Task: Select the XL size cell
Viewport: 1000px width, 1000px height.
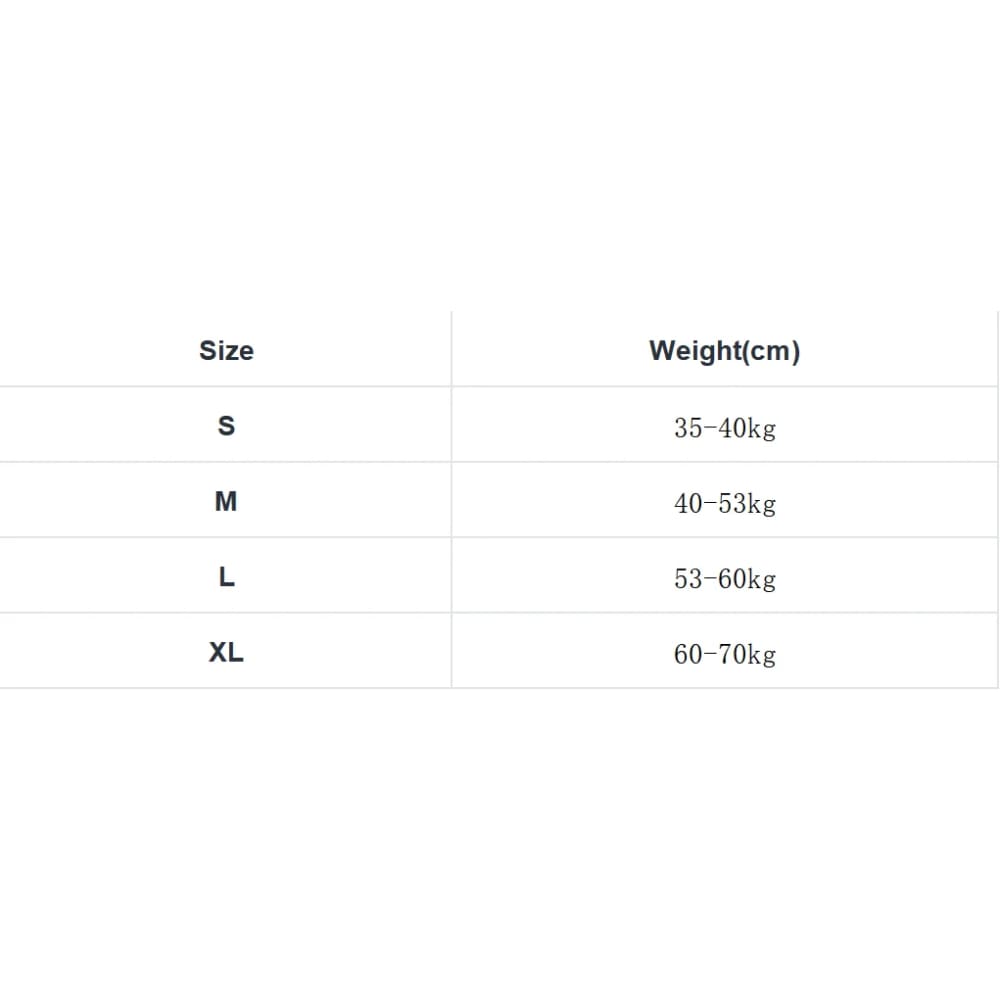Action: [x=226, y=652]
